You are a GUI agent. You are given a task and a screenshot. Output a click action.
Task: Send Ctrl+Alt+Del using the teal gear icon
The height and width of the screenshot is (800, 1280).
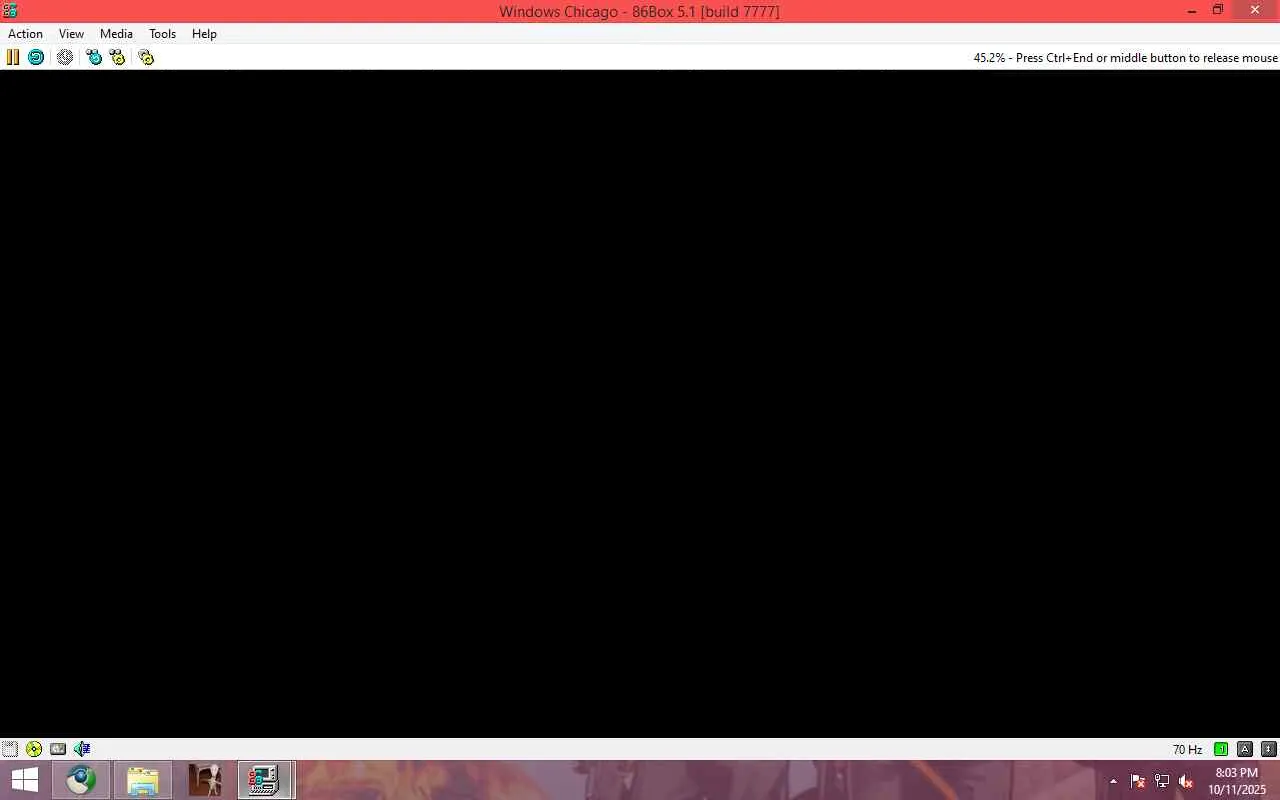(94, 57)
